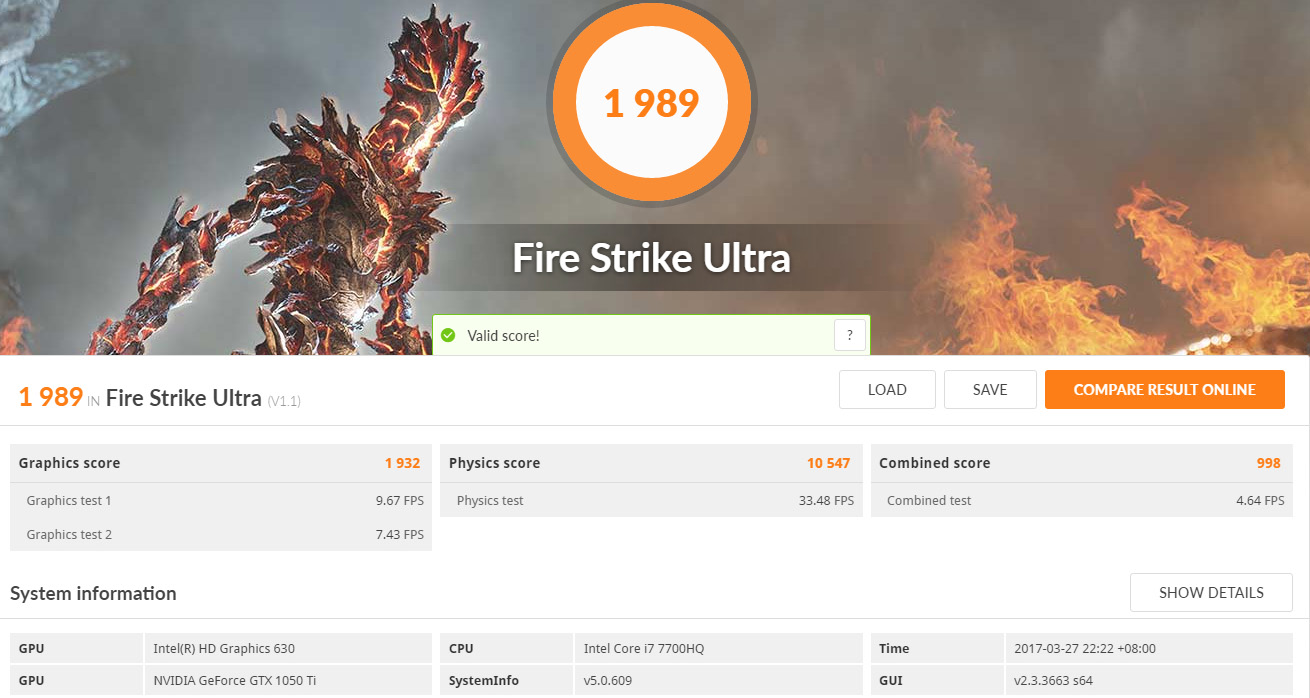1310x698 pixels.
Task: Select the Intel(R) HD Graphics 630 entry
Action: pyautogui.click(x=224, y=648)
